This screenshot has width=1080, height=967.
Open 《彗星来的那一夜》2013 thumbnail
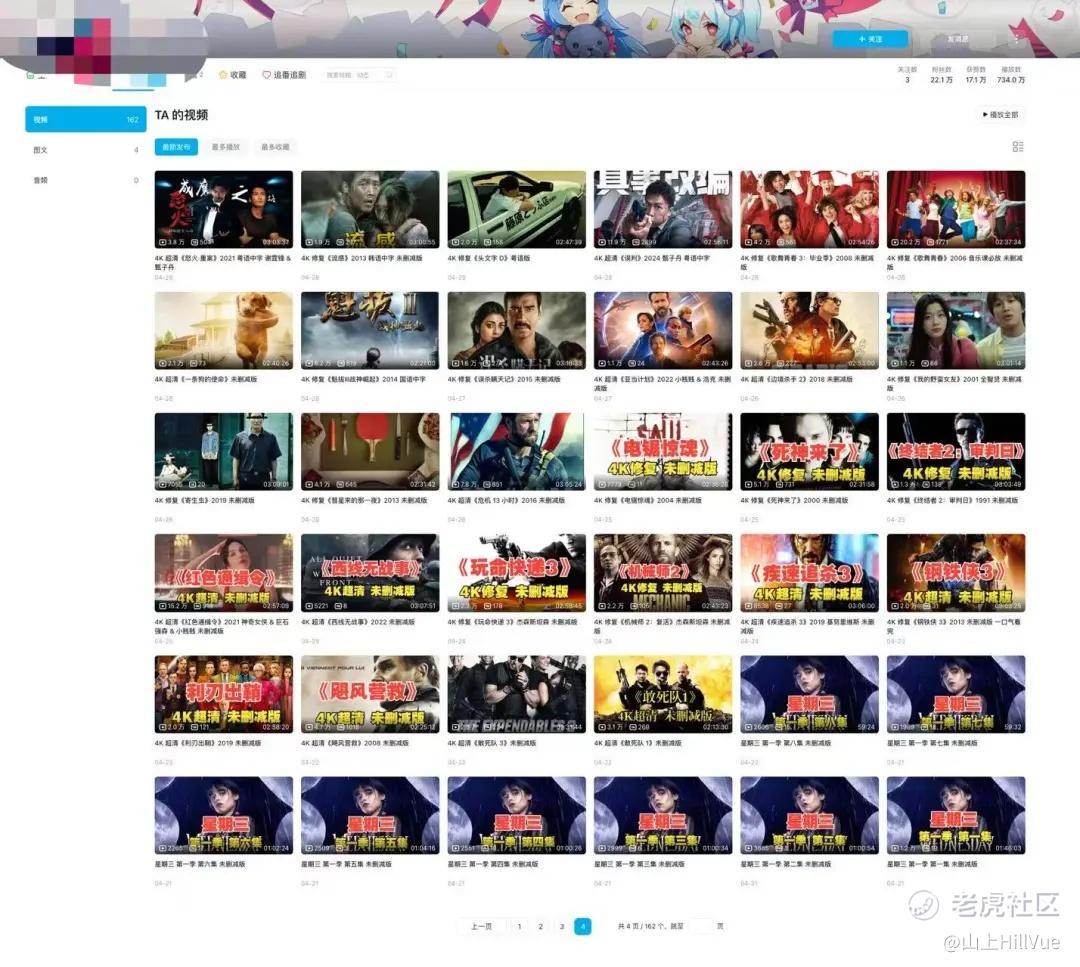tap(370, 452)
